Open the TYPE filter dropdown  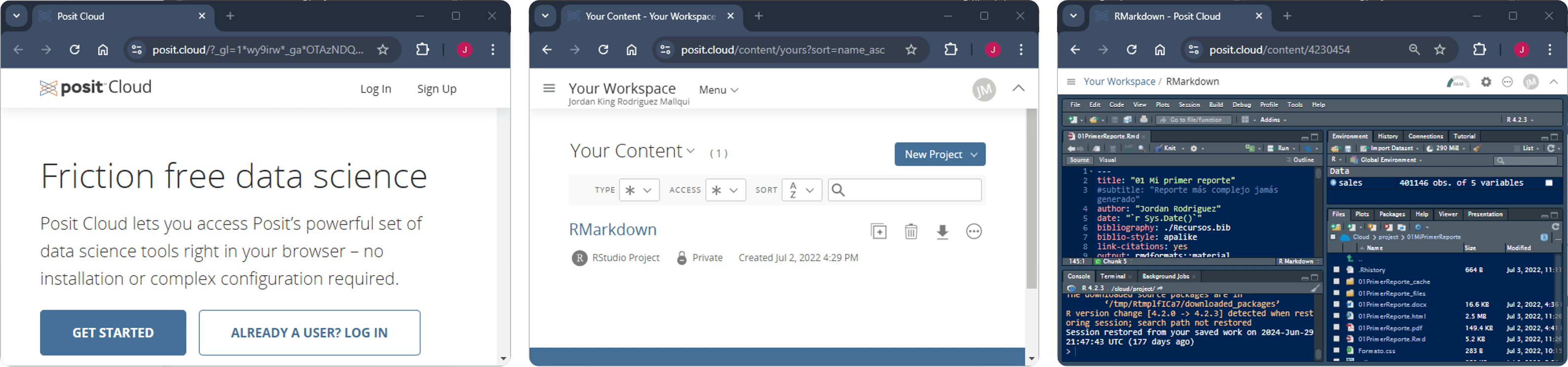[638, 190]
